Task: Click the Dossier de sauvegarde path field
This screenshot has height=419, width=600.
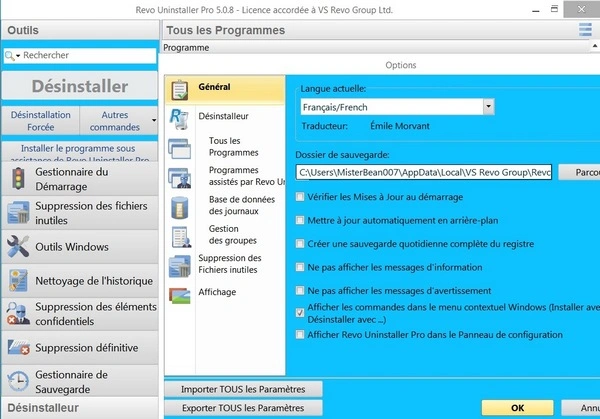Action: point(424,172)
